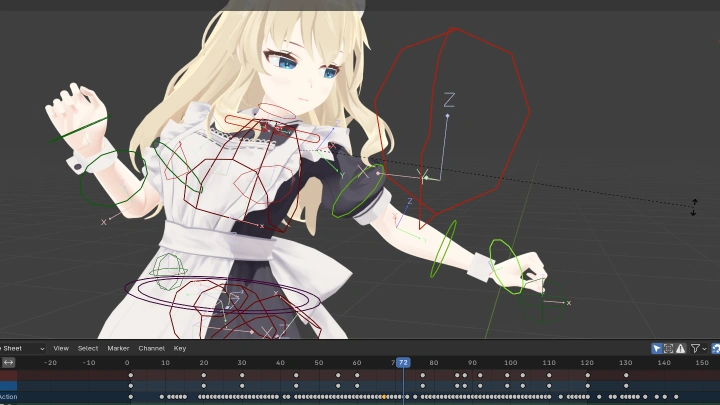Toggle Only Show Errors warning icon
This screenshot has height=405, width=720.
[x=681, y=348]
